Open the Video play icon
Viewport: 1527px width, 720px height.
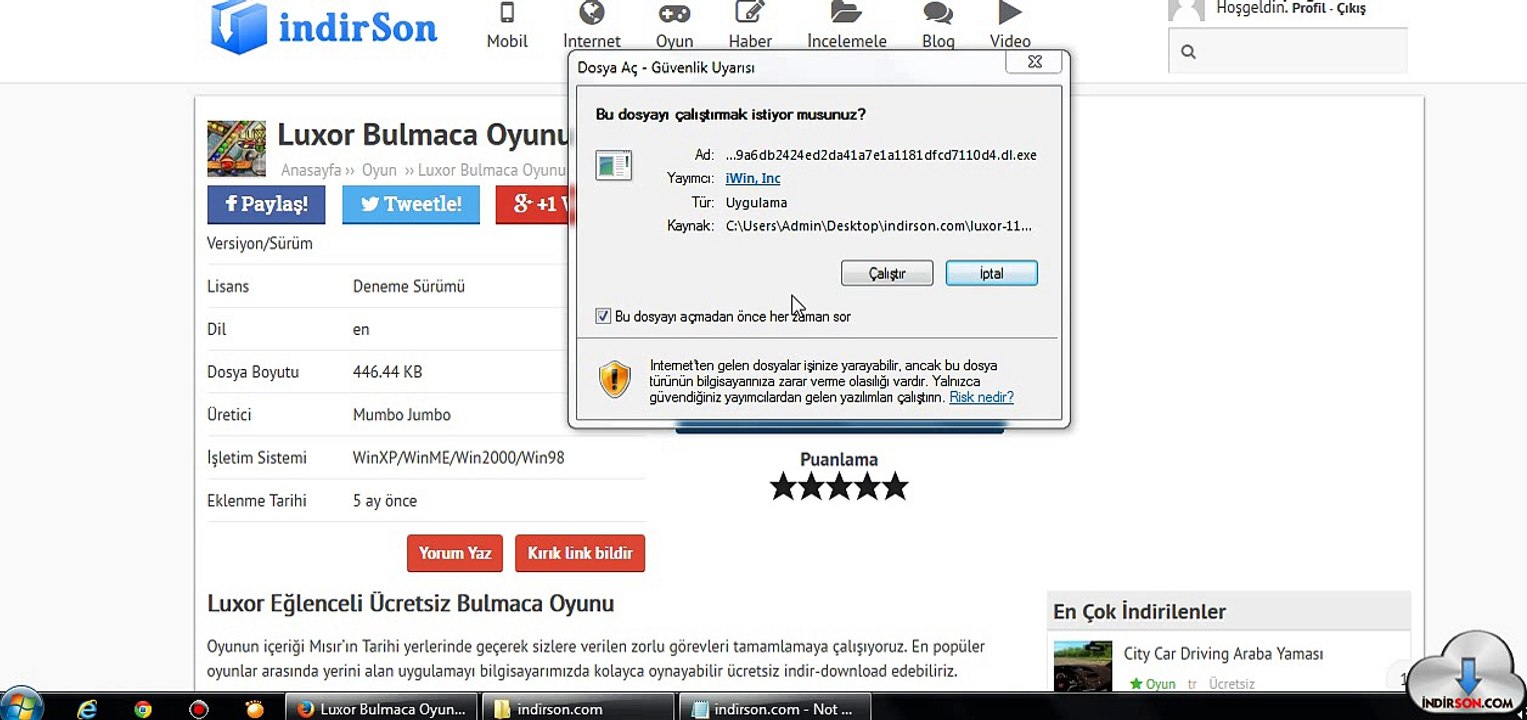click(x=1010, y=13)
